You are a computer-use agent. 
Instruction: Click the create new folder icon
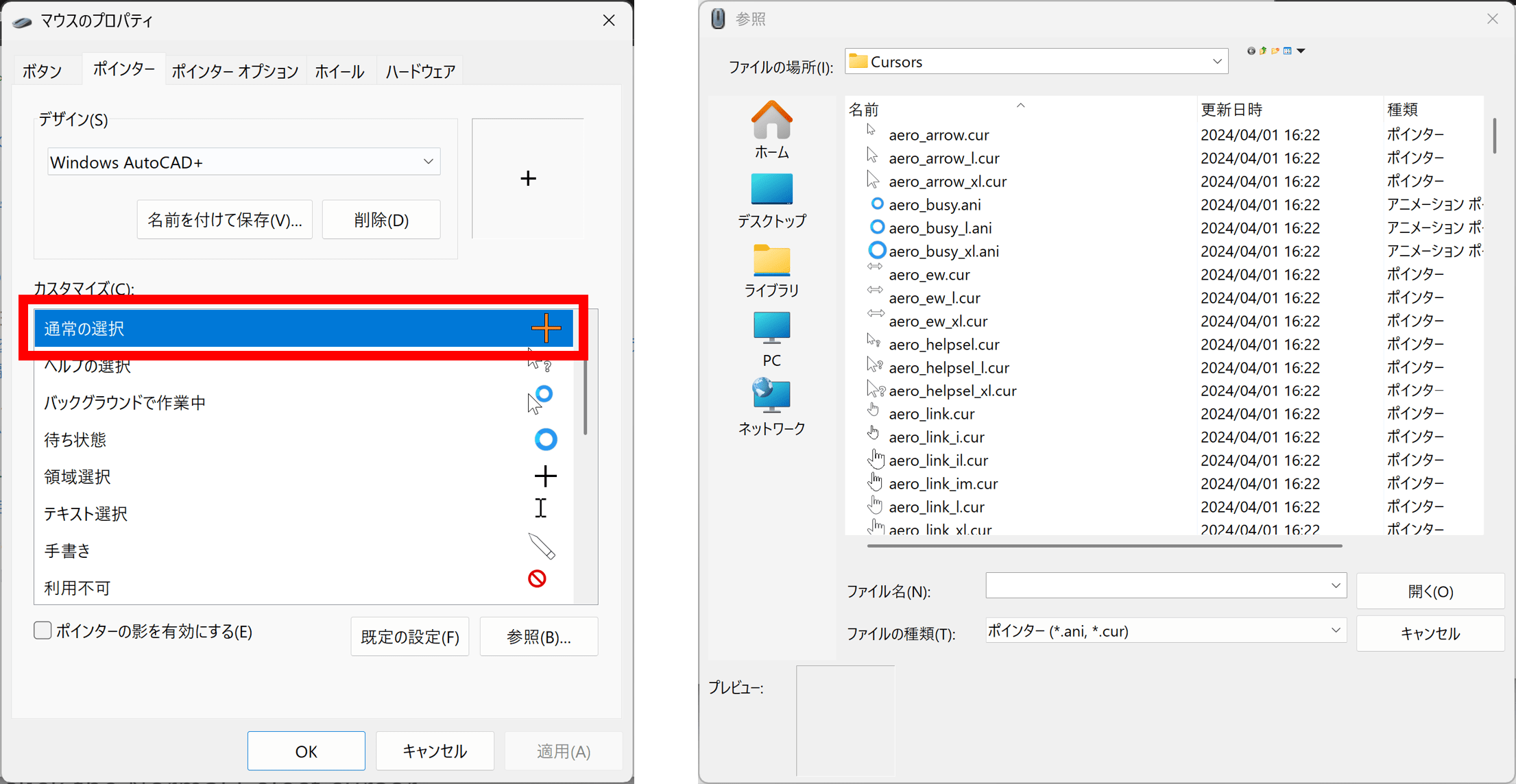tap(1275, 51)
